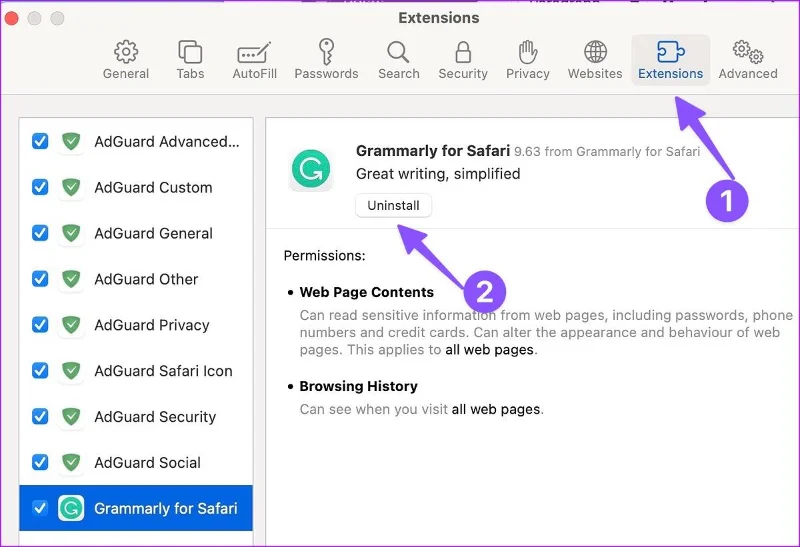Viewport: 800px width, 547px height.
Task: Click the Grammarly for Safari title heading
Action: pos(433,151)
